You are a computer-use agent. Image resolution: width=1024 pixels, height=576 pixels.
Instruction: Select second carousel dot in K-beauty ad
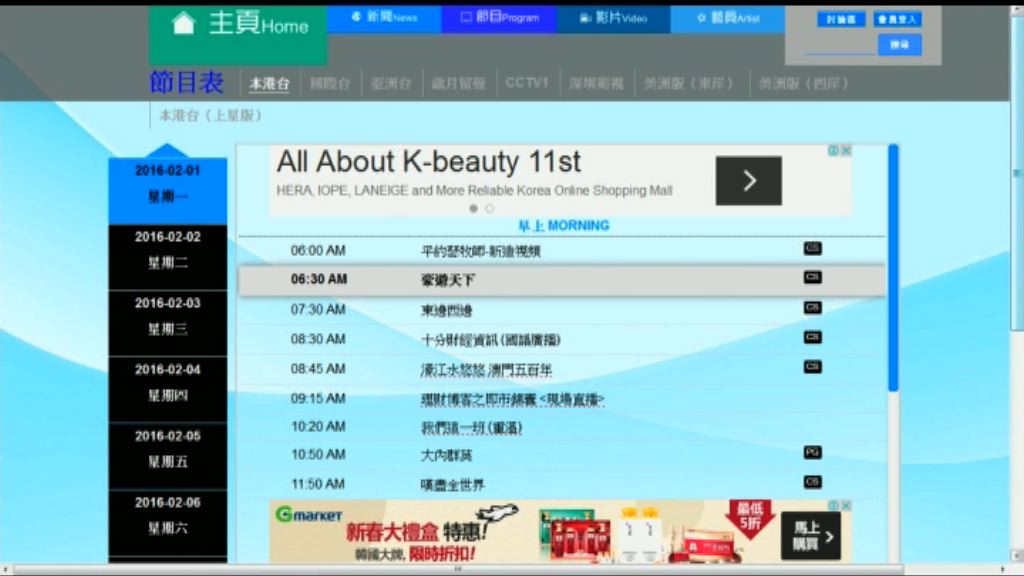pyautogui.click(x=489, y=209)
